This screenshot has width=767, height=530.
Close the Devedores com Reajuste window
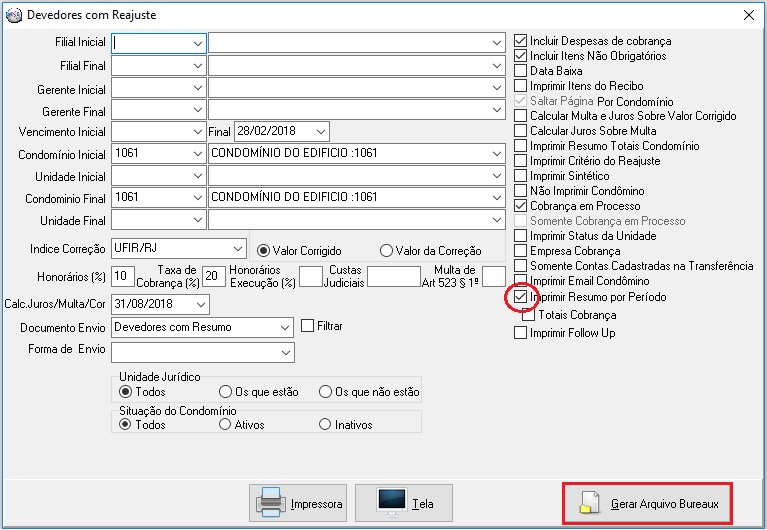748,15
